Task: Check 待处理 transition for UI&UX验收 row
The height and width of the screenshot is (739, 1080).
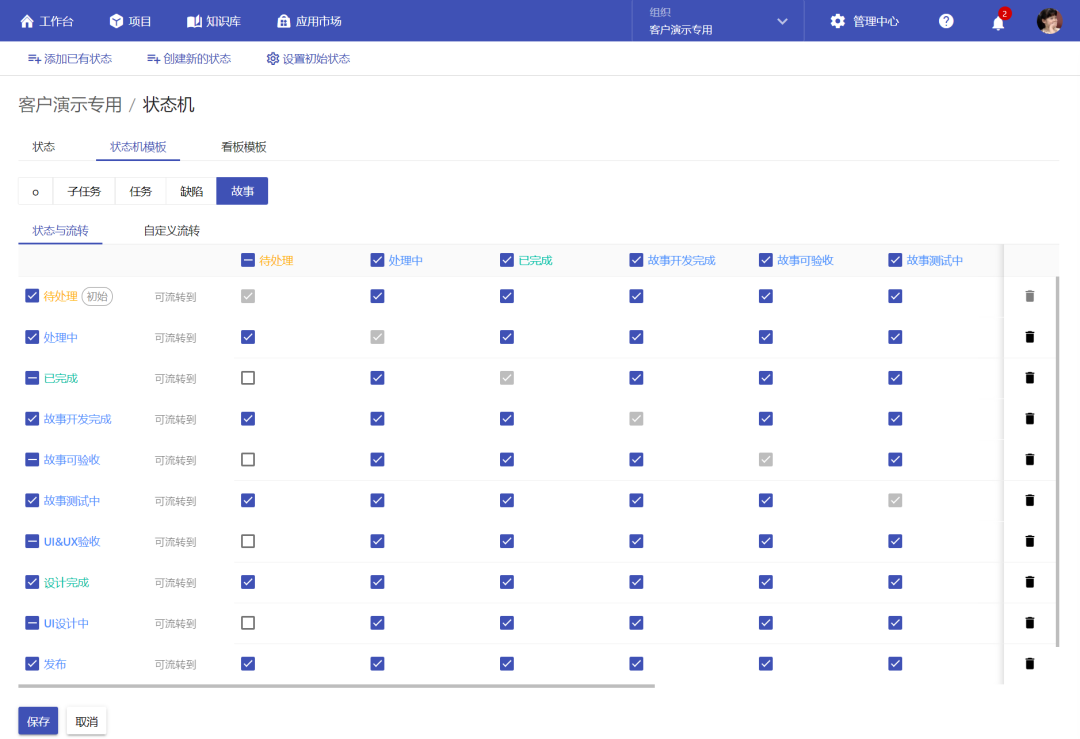Action: (x=248, y=541)
